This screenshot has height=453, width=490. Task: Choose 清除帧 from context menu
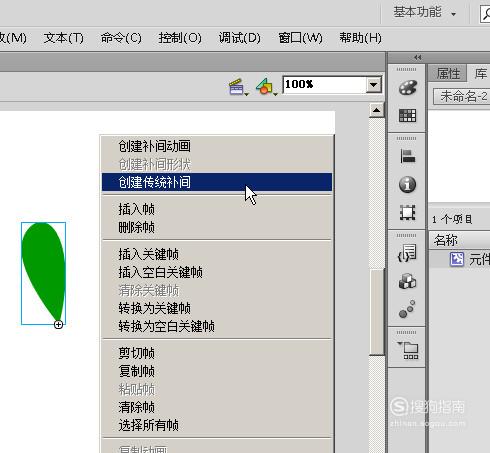coord(217,407)
